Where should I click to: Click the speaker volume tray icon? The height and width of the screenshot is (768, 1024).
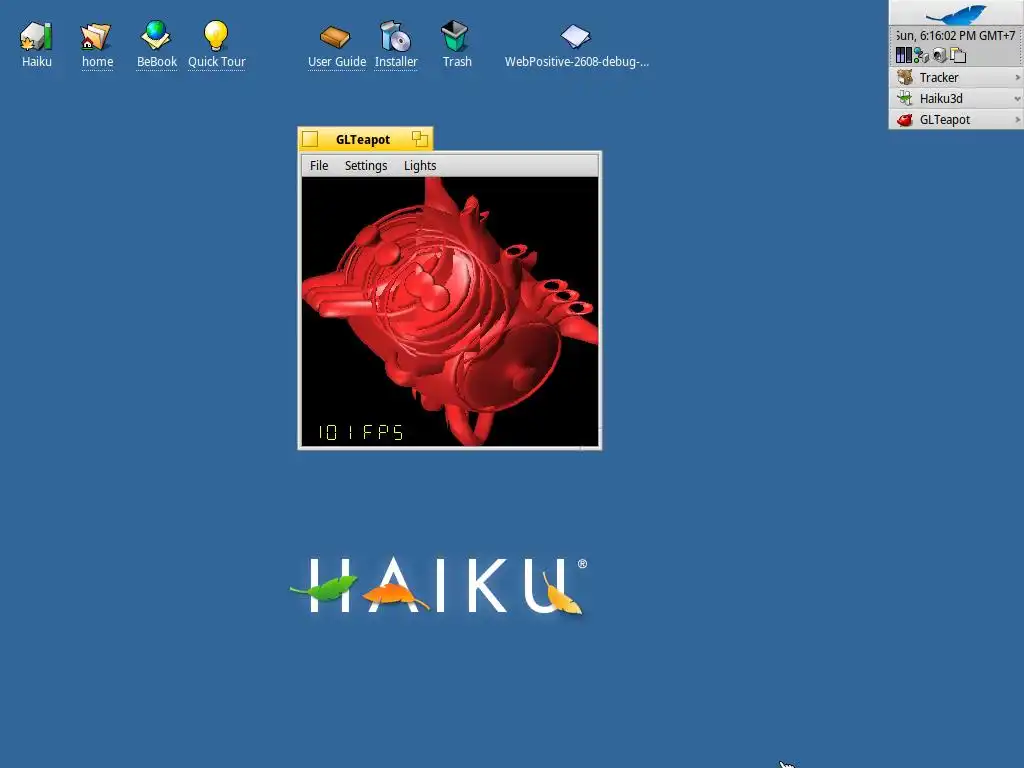[x=940, y=56]
